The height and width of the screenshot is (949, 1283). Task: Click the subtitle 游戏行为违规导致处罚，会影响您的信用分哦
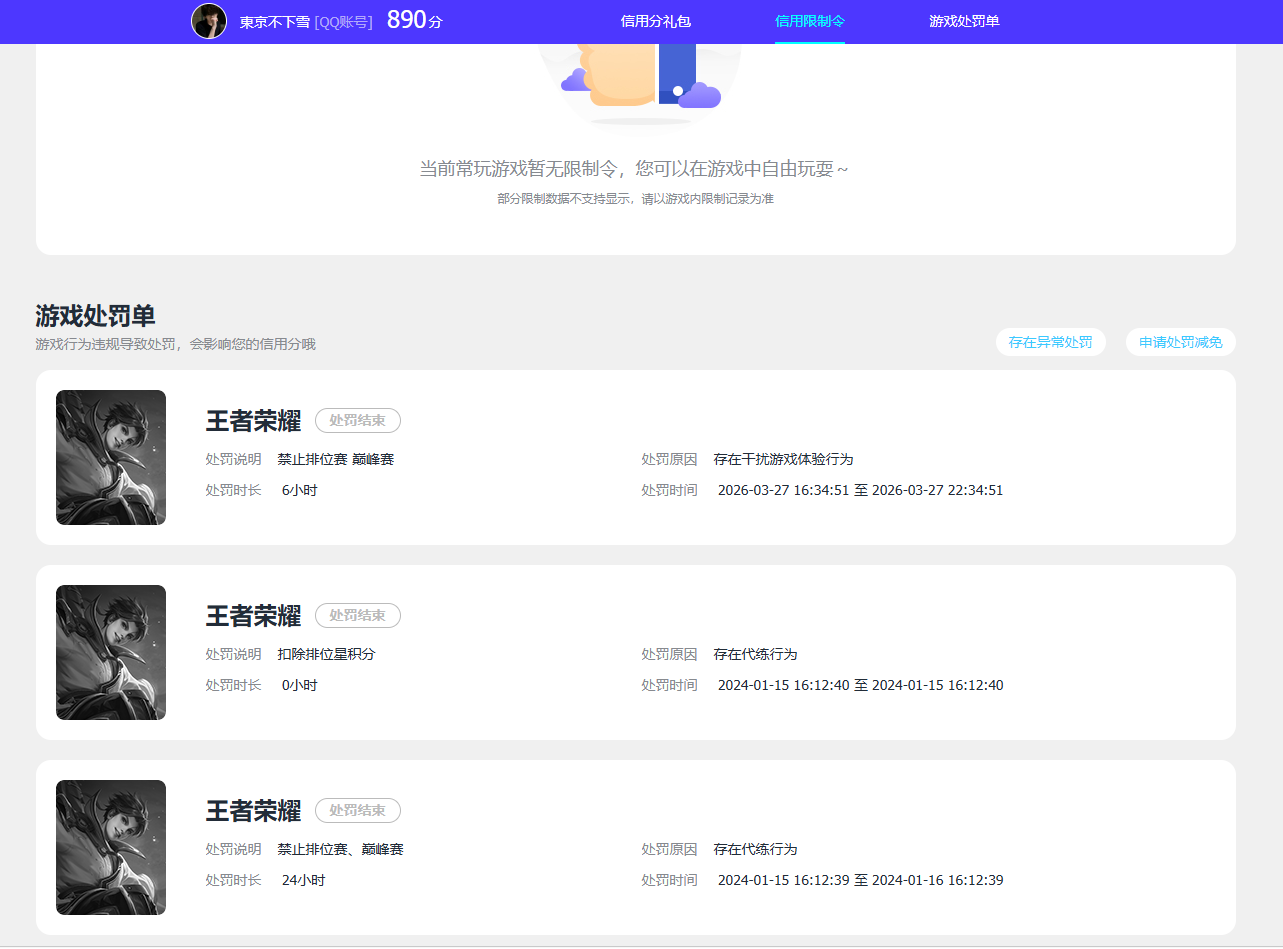click(176, 344)
